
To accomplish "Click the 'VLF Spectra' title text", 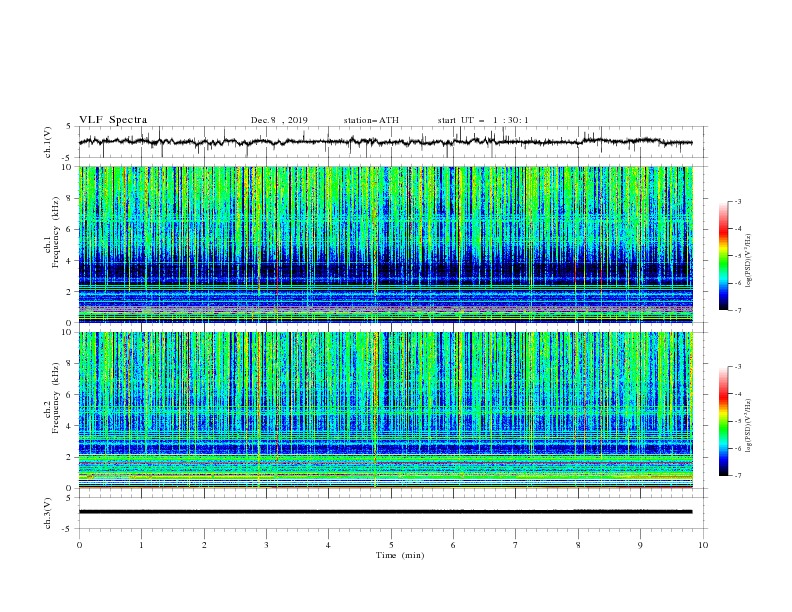I will [113, 120].
